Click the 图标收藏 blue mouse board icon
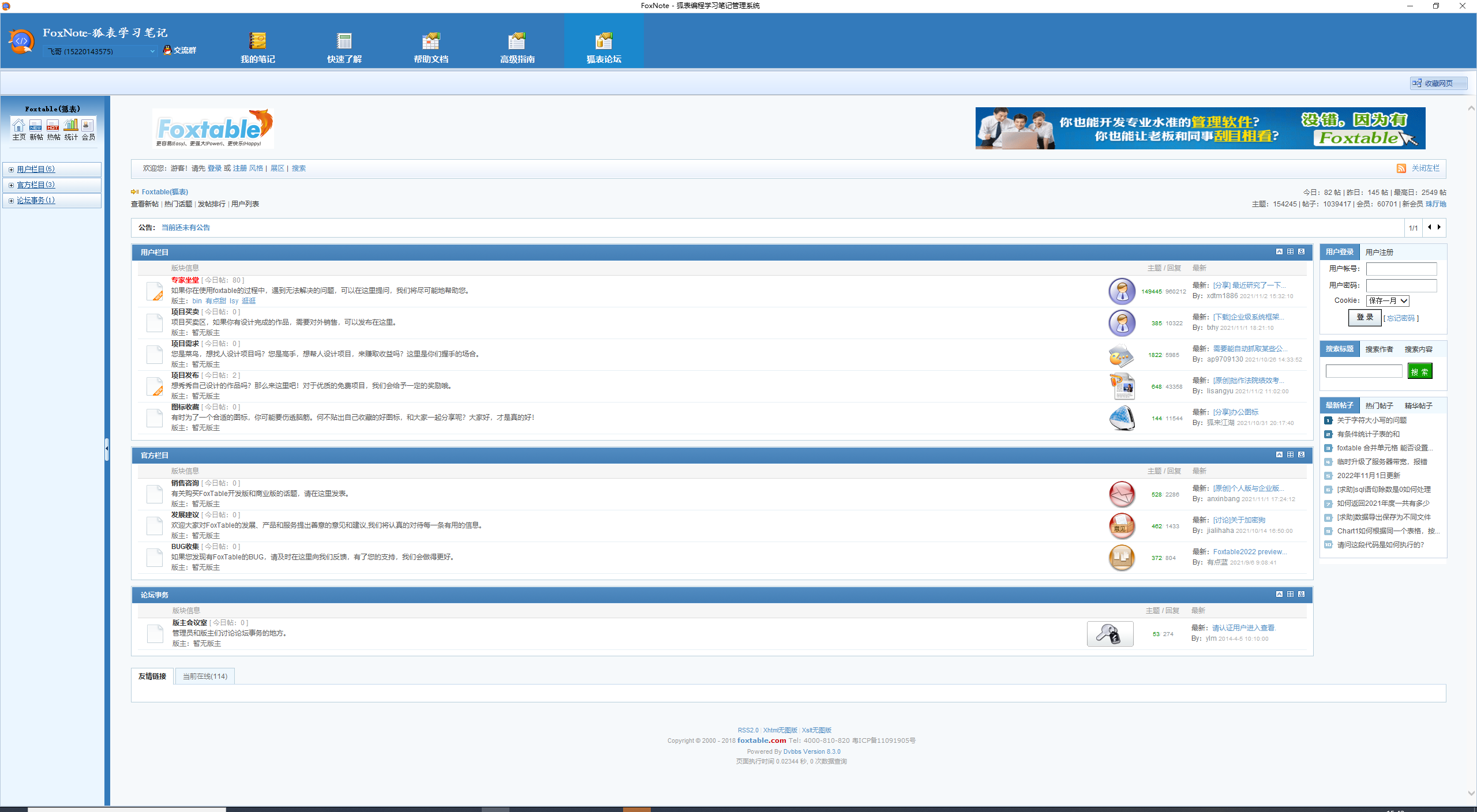The height and width of the screenshot is (812, 1477). tap(1122, 418)
